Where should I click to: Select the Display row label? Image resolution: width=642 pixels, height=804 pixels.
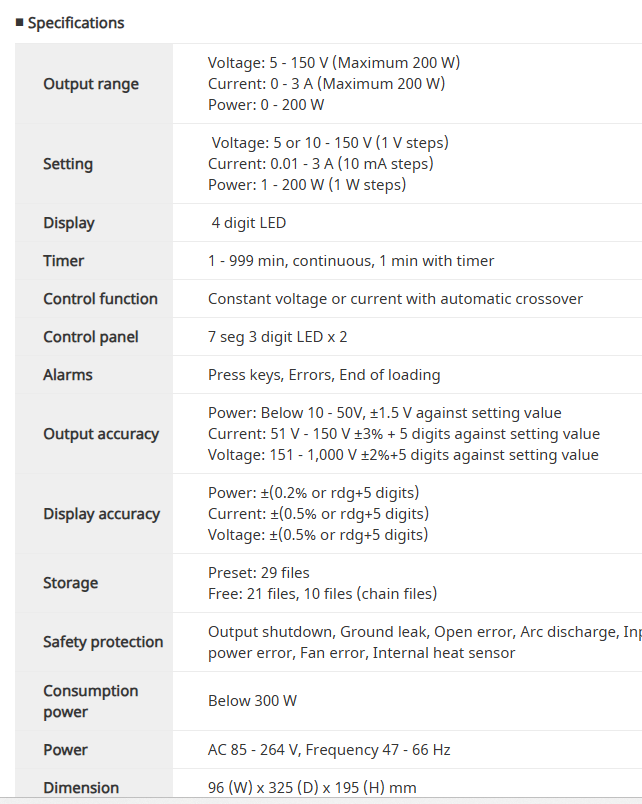coord(69,223)
